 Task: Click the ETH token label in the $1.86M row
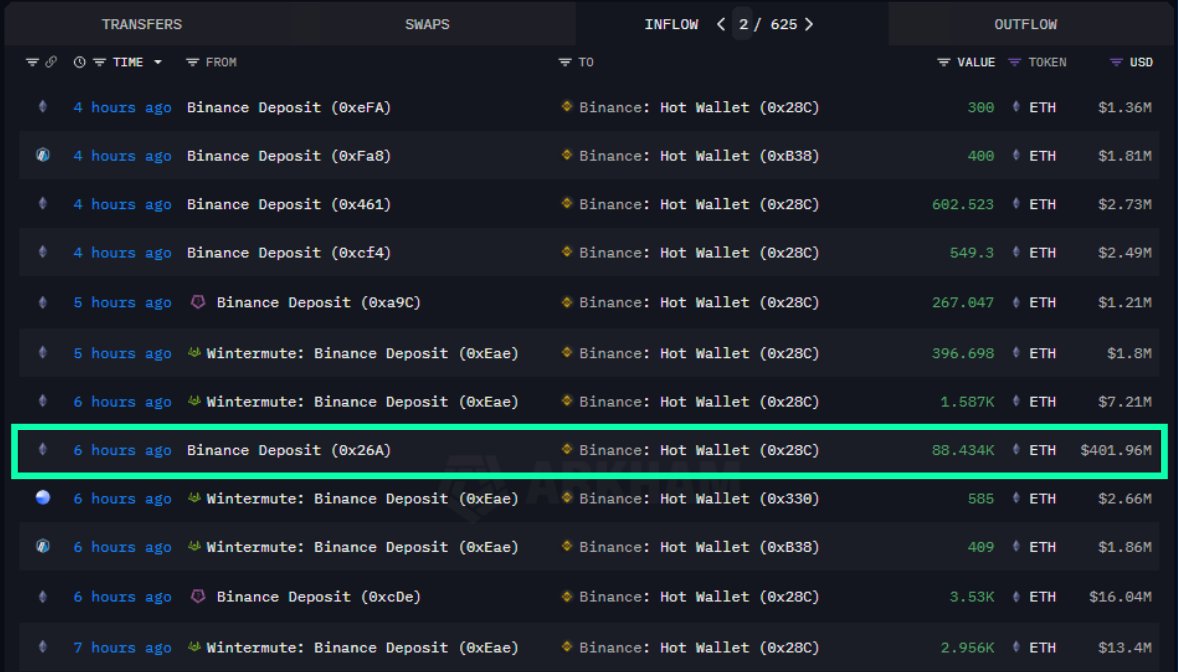coord(1042,547)
